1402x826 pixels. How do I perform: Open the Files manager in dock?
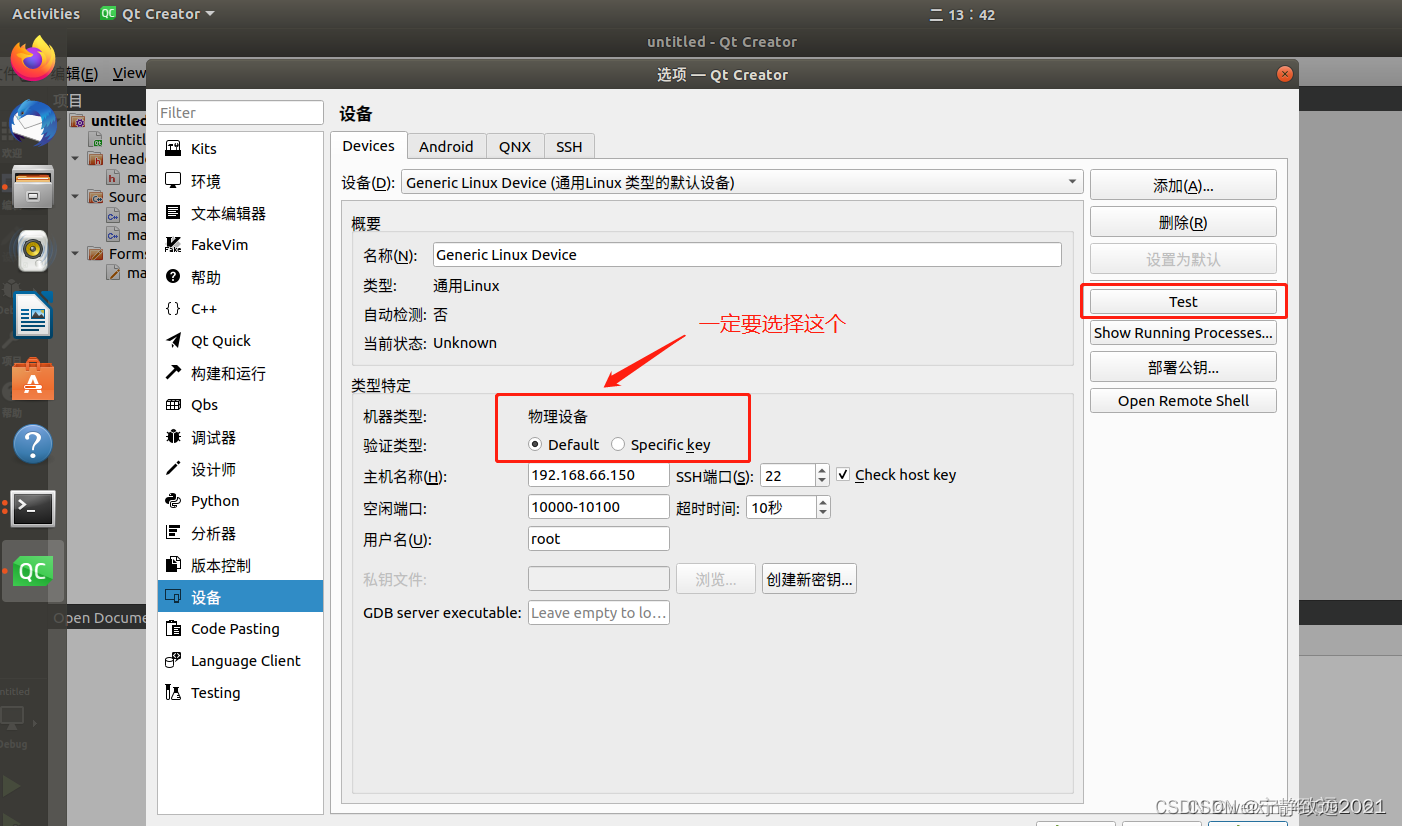click(x=33, y=186)
